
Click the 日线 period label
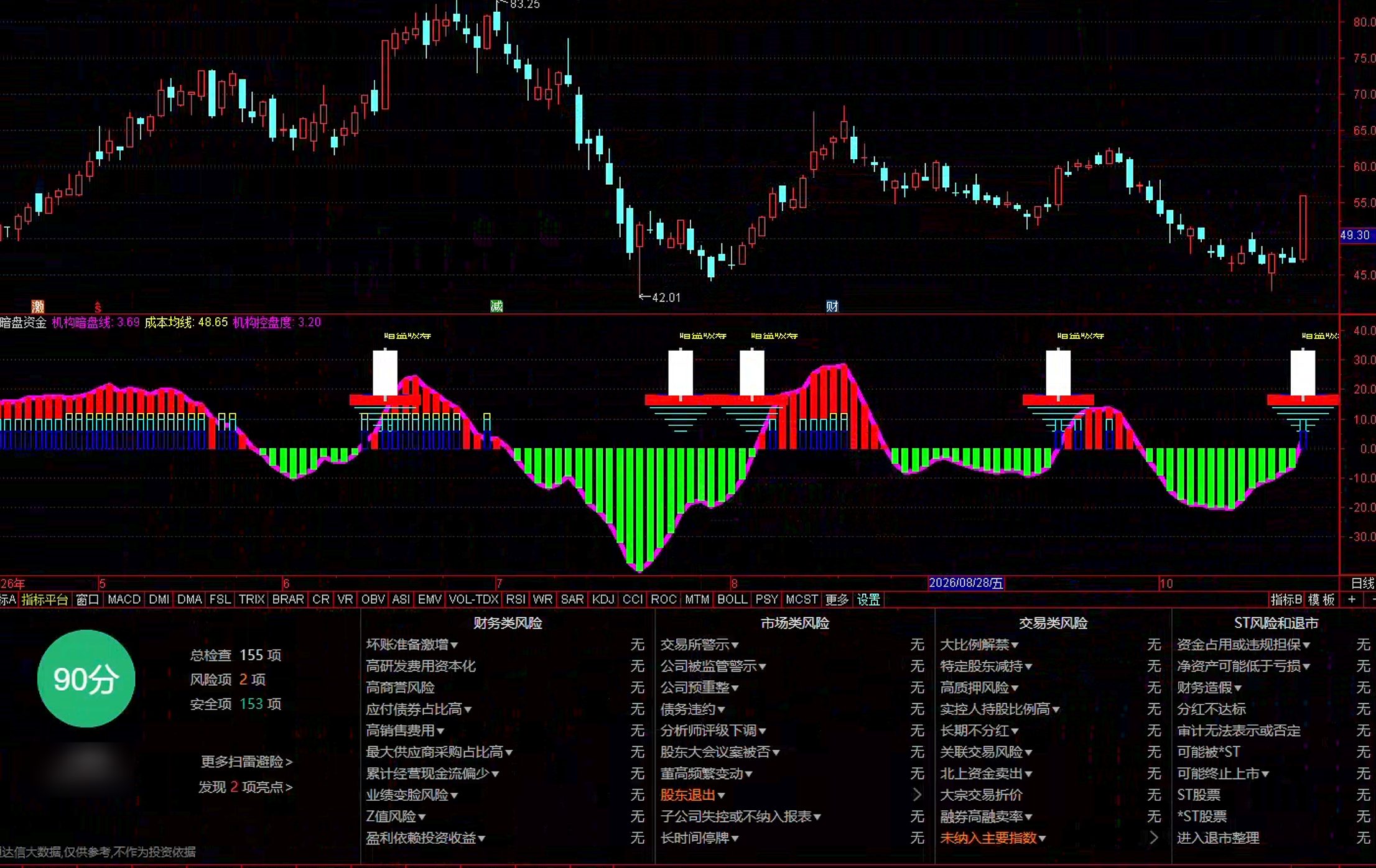[x=1362, y=583]
